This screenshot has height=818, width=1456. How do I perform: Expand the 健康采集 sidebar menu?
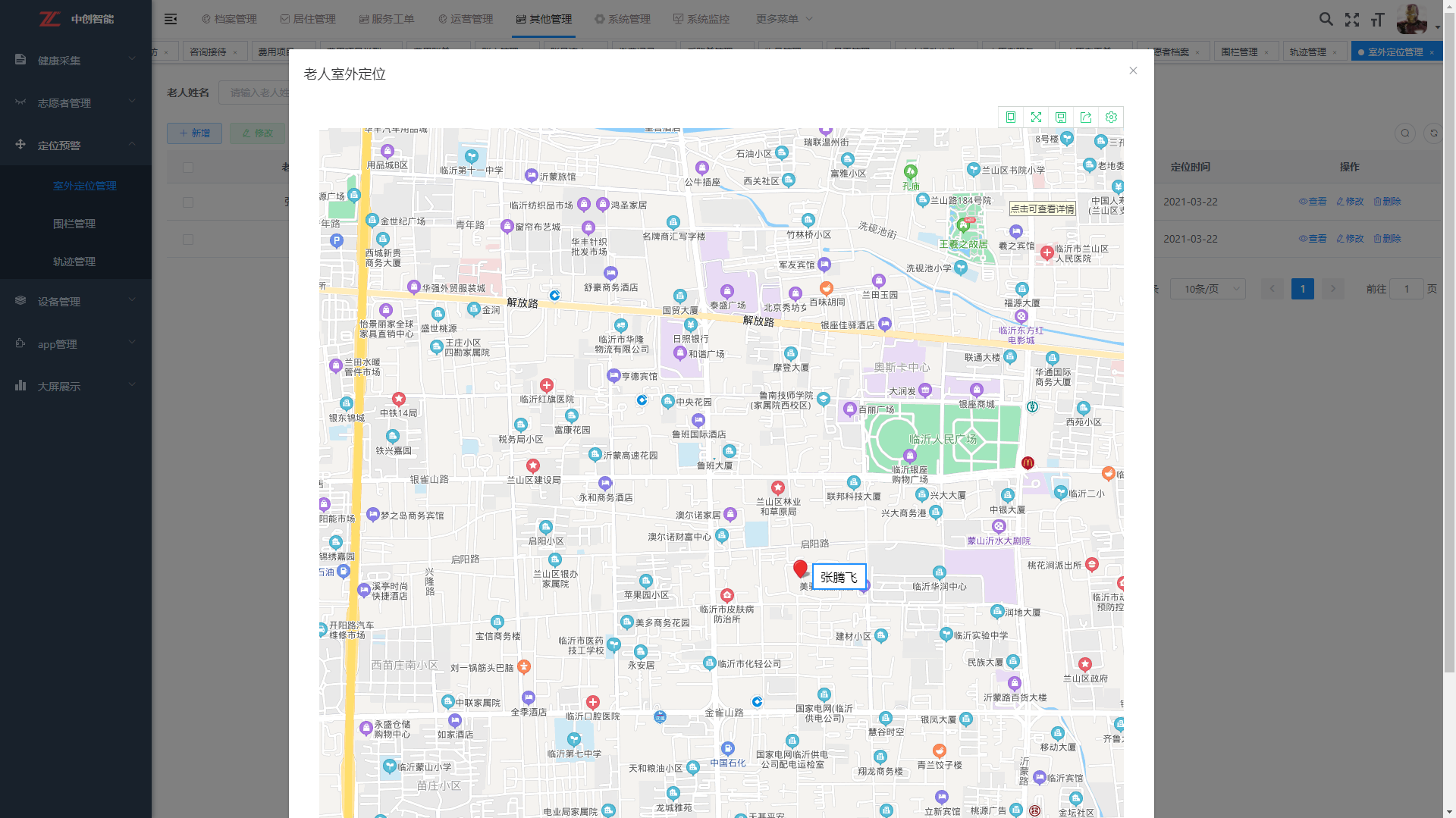coord(75,61)
